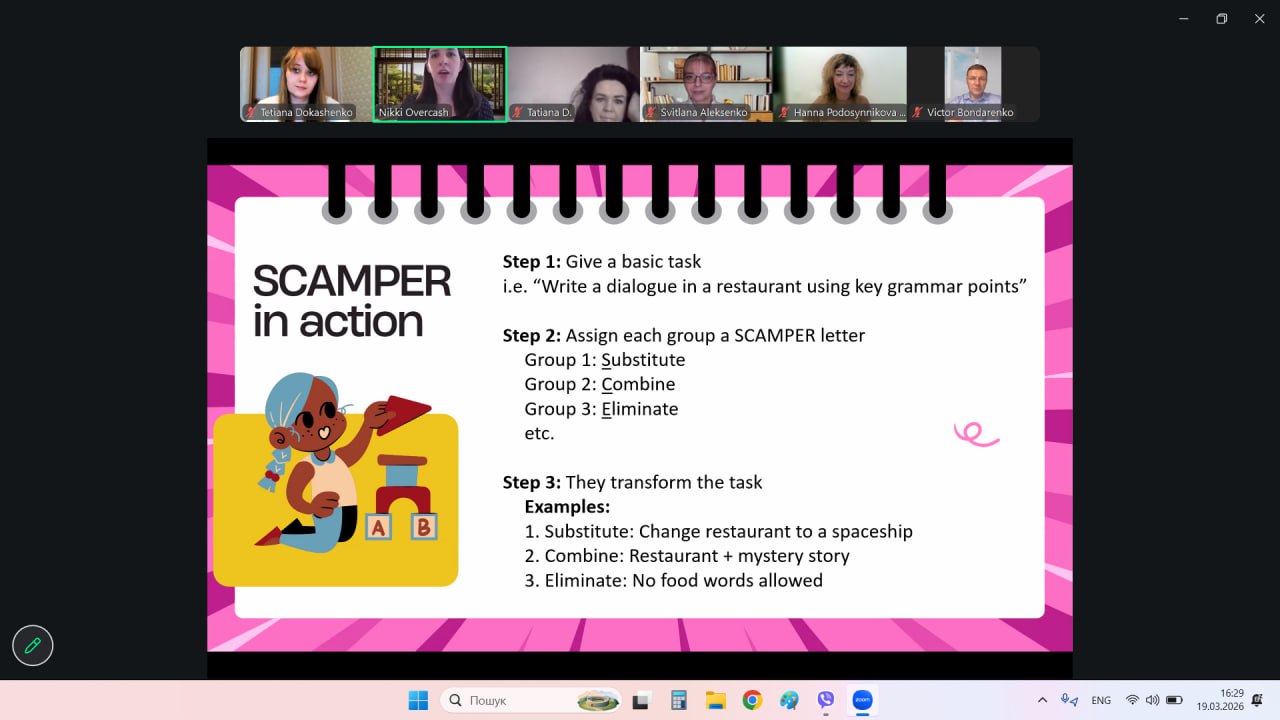
Task: Launch Google Chrome from the taskbar
Action: click(752, 700)
